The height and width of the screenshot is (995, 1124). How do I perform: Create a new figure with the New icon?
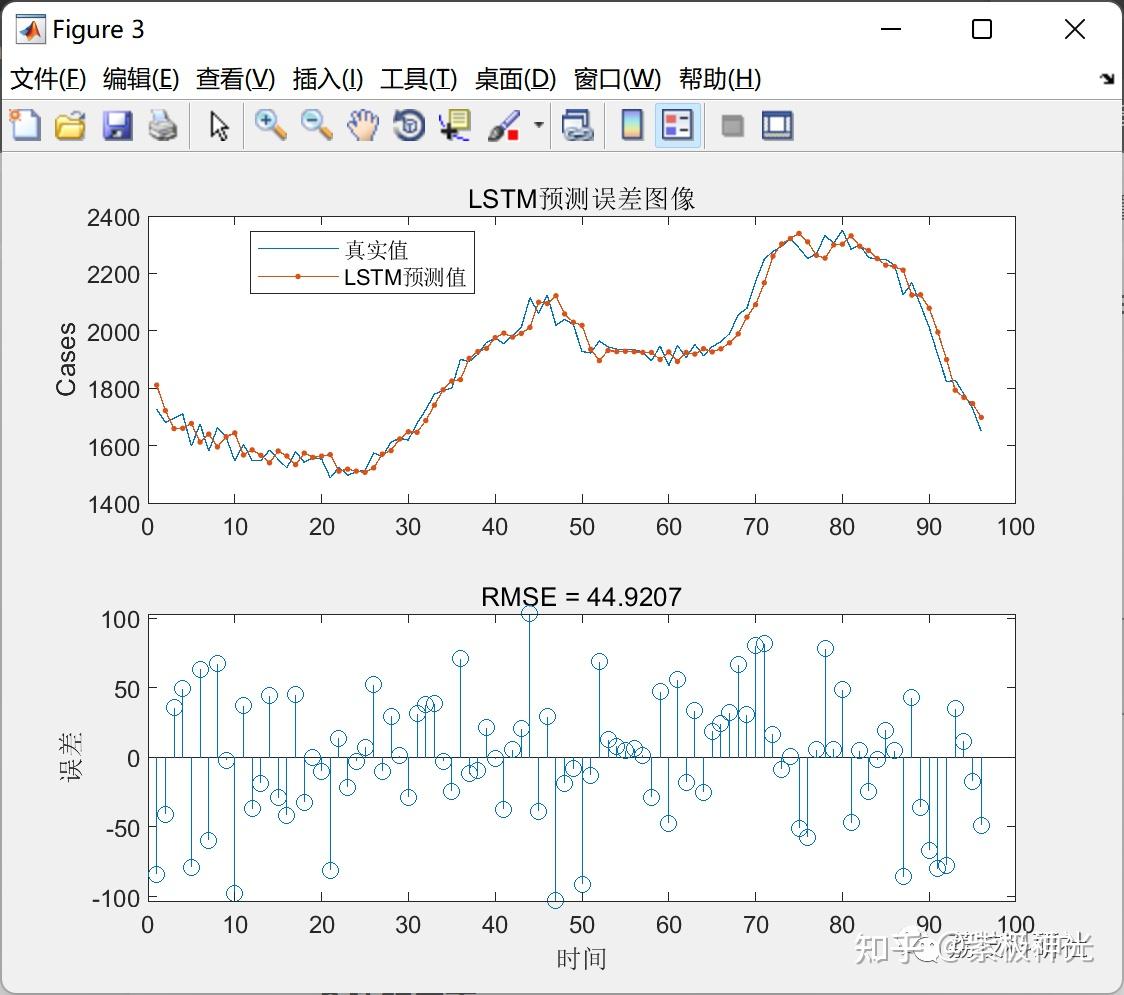[24, 125]
